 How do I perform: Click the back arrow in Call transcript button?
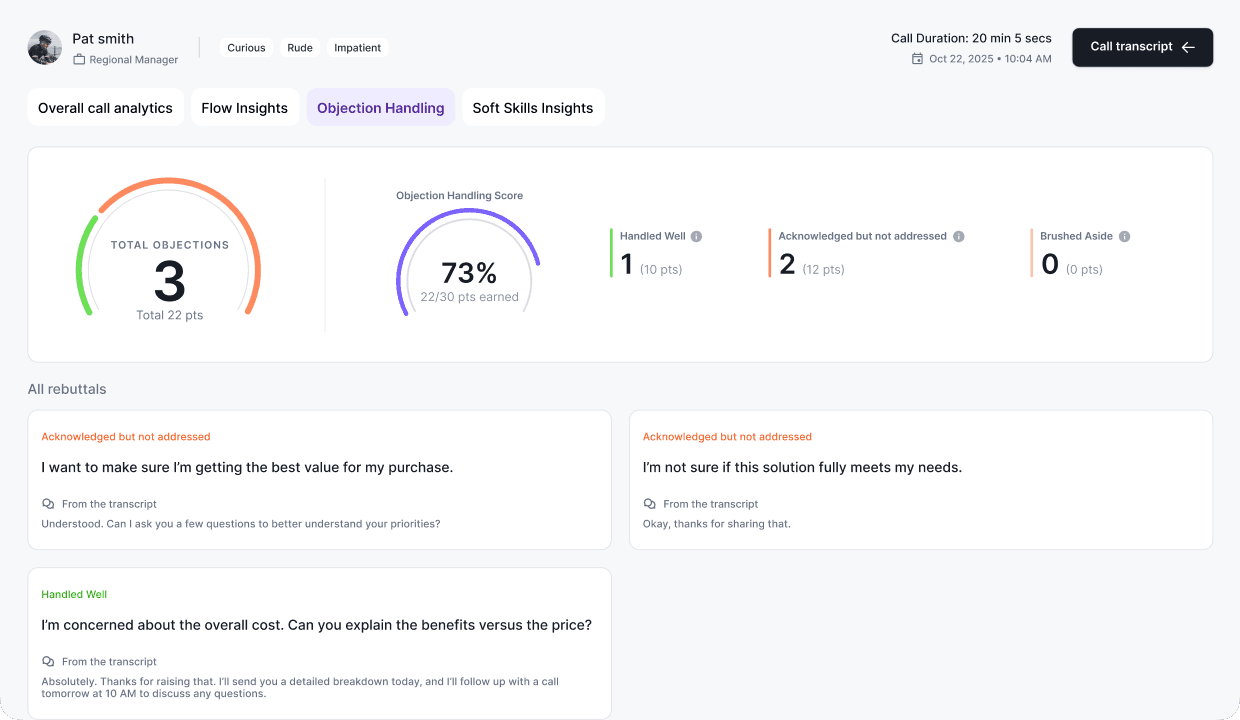tap(1188, 47)
